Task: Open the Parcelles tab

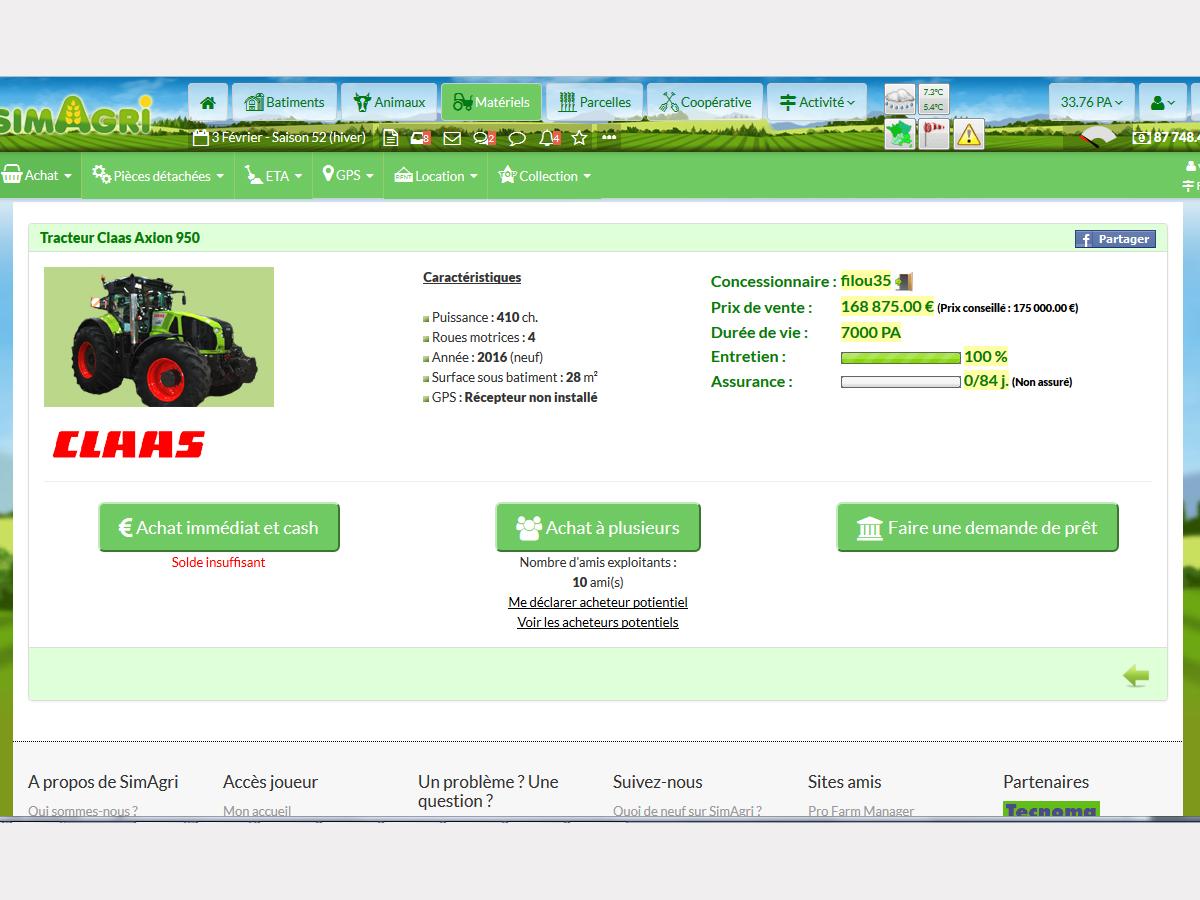Action: pyautogui.click(x=594, y=102)
